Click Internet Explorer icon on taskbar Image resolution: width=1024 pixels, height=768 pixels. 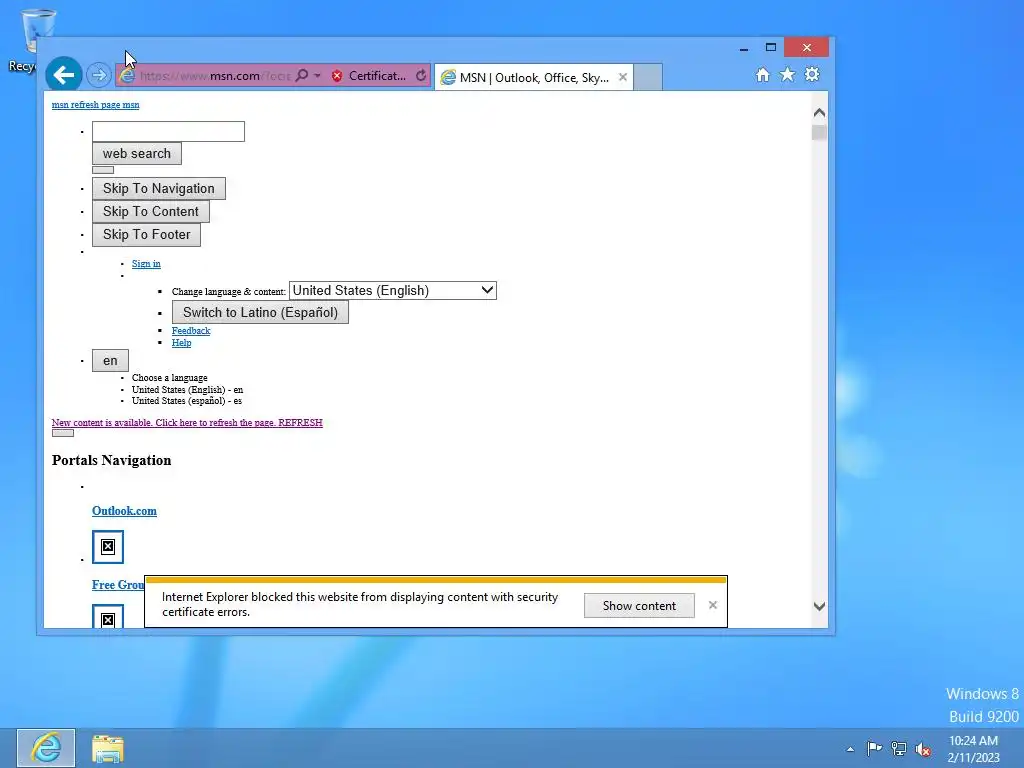click(x=46, y=748)
